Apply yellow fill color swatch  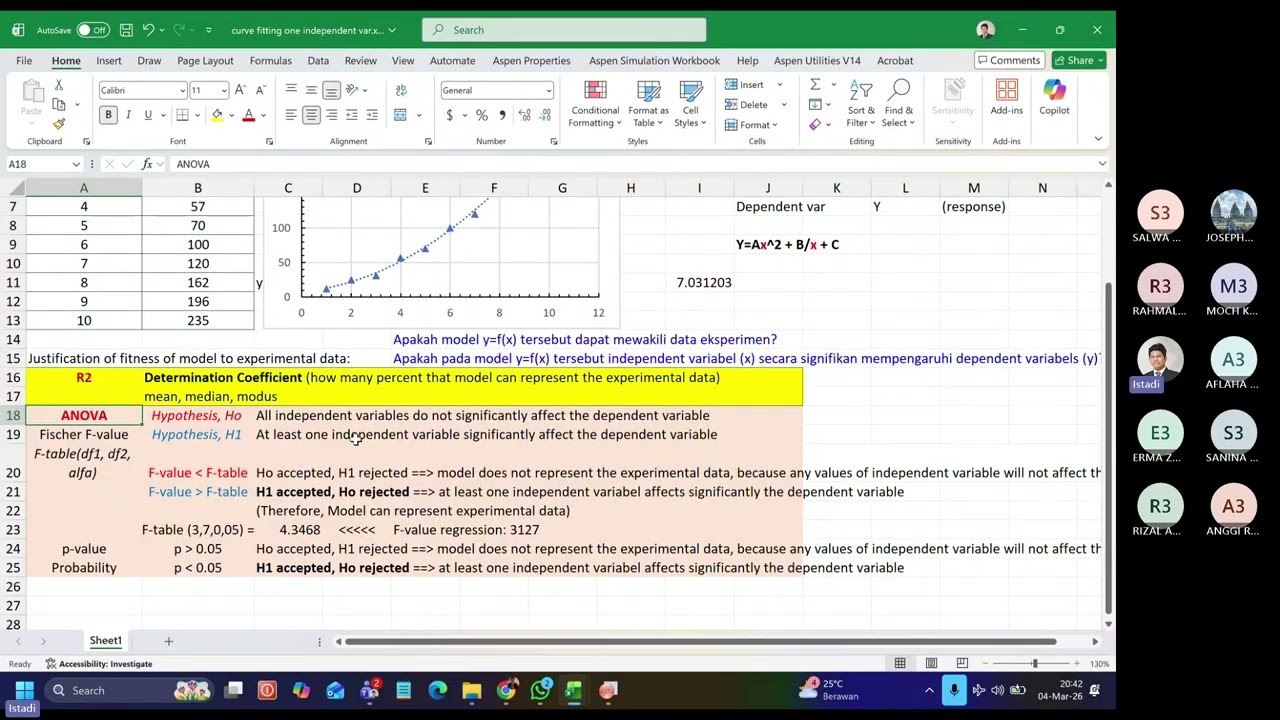[217, 115]
